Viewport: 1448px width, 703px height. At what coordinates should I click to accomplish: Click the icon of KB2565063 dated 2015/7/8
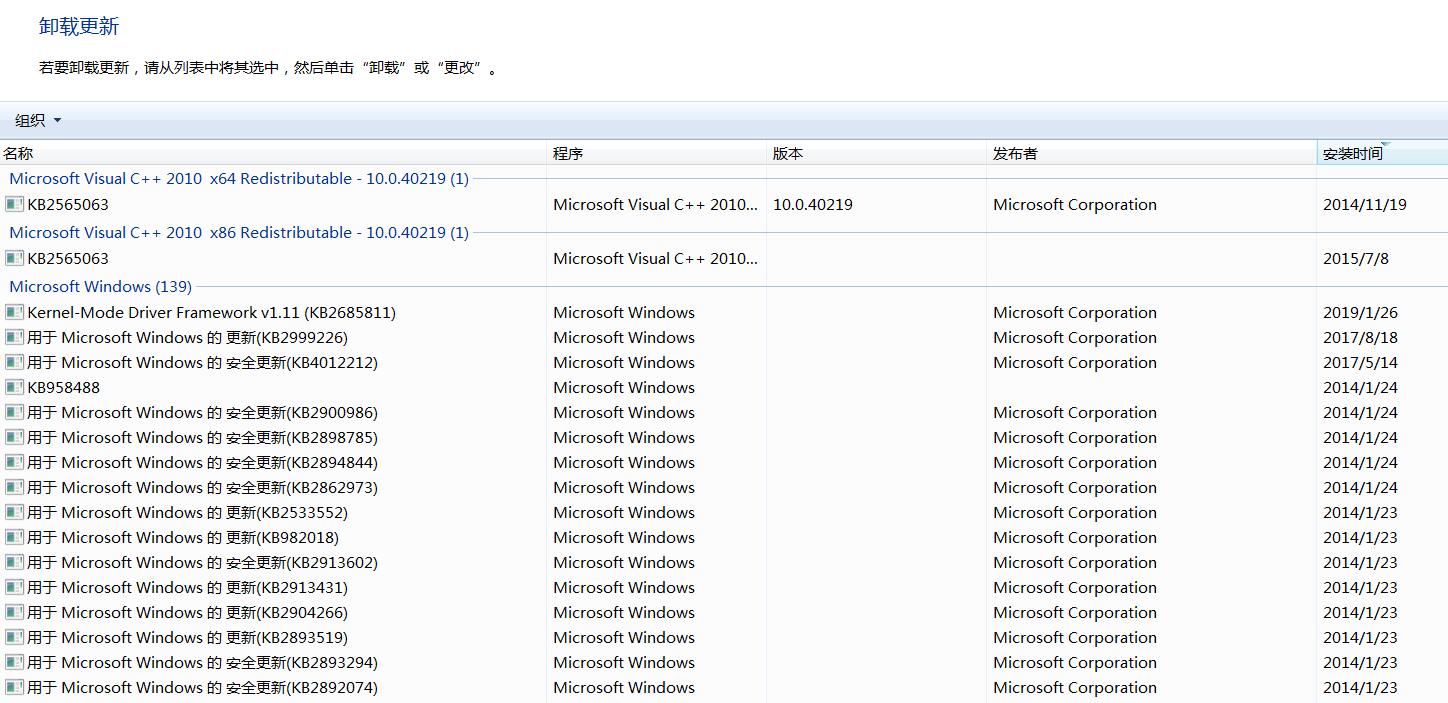[14, 258]
